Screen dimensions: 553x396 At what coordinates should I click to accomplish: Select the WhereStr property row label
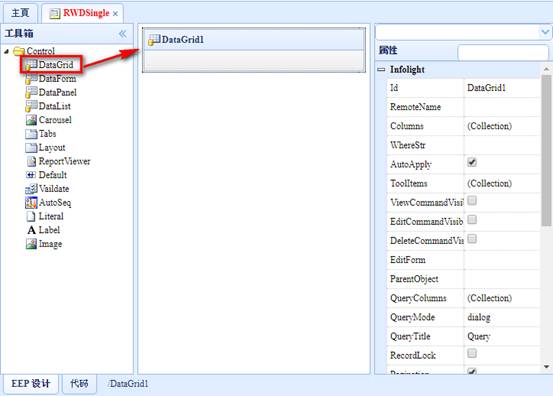pos(407,145)
